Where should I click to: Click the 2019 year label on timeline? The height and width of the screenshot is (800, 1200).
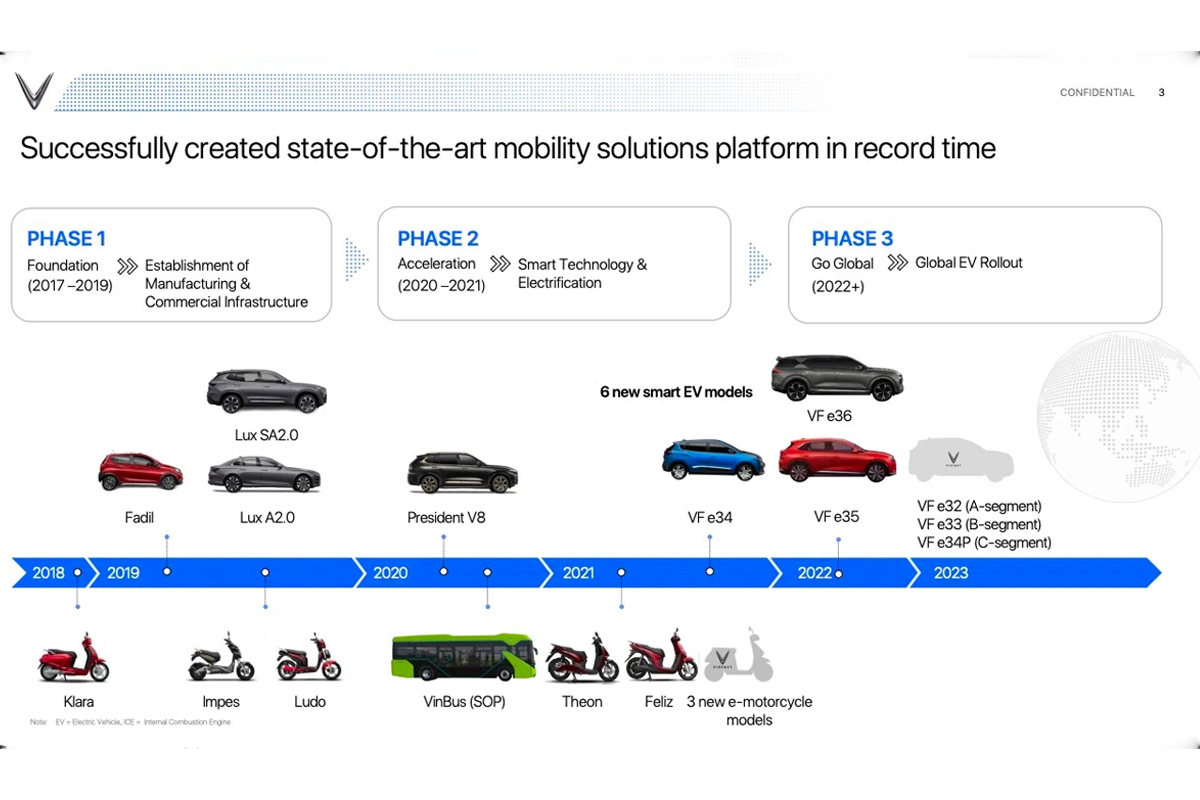(x=123, y=573)
